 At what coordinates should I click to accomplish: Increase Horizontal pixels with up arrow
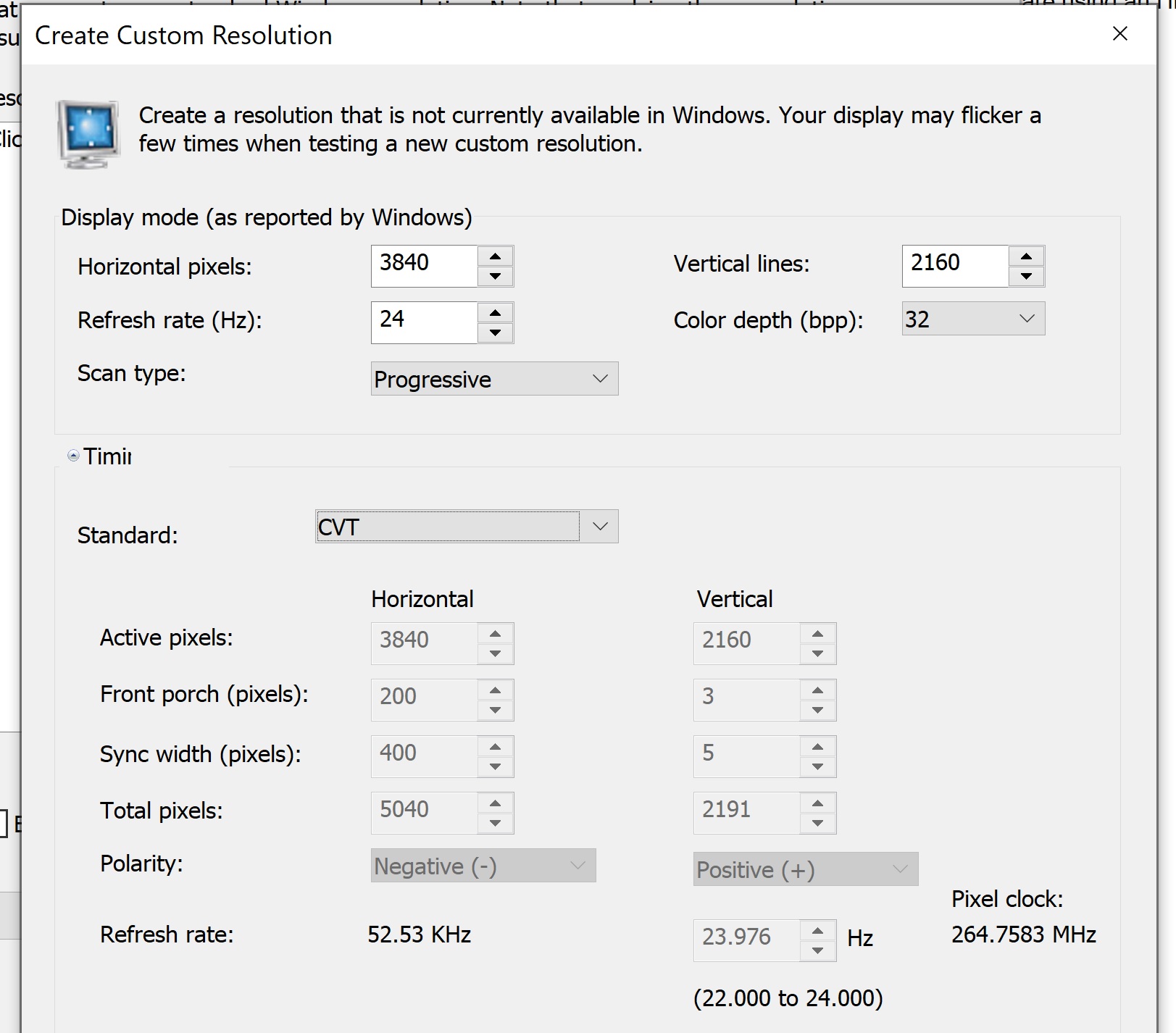click(495, 256)
